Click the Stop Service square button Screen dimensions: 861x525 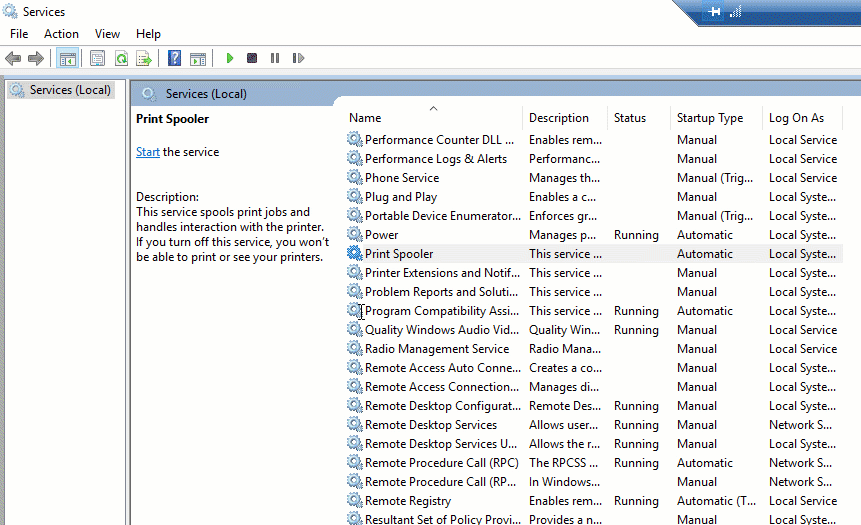(252, 59)
